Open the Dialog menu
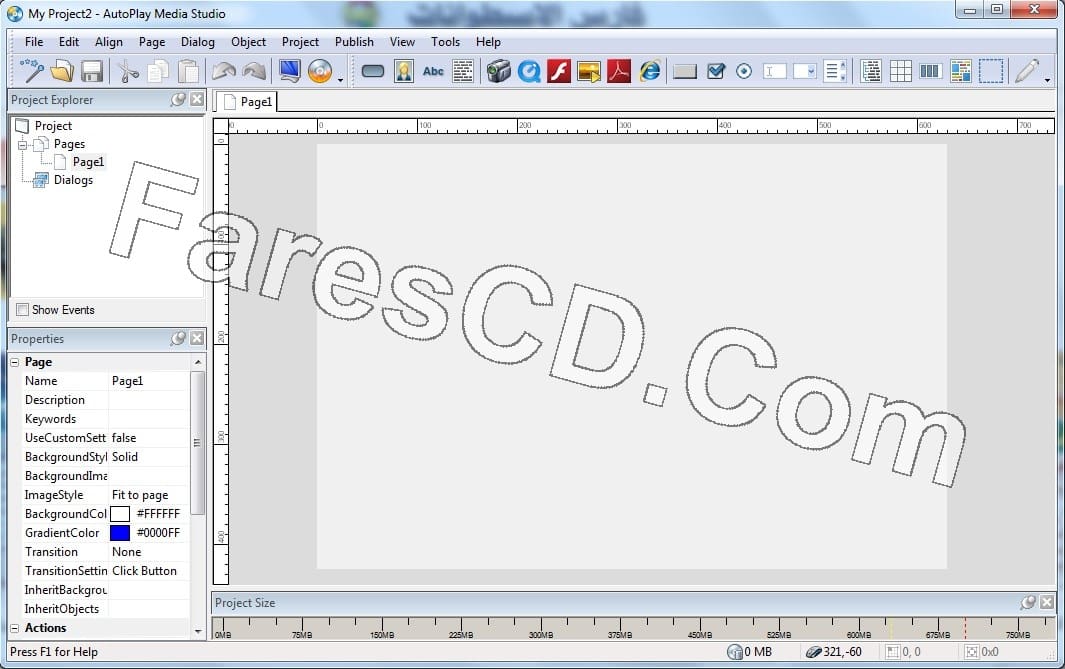1065x669 pixels. [x=198, y=41]
